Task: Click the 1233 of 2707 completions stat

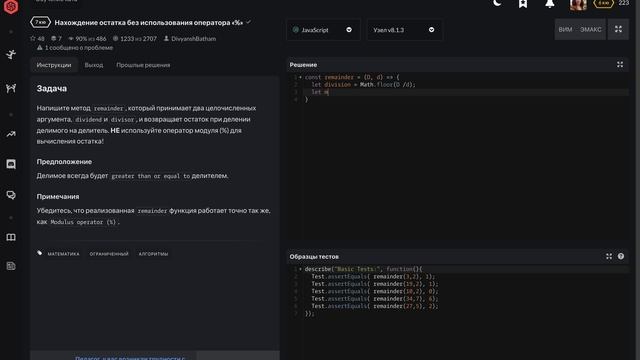Action: pyautogui.click(x=135, y=39)
